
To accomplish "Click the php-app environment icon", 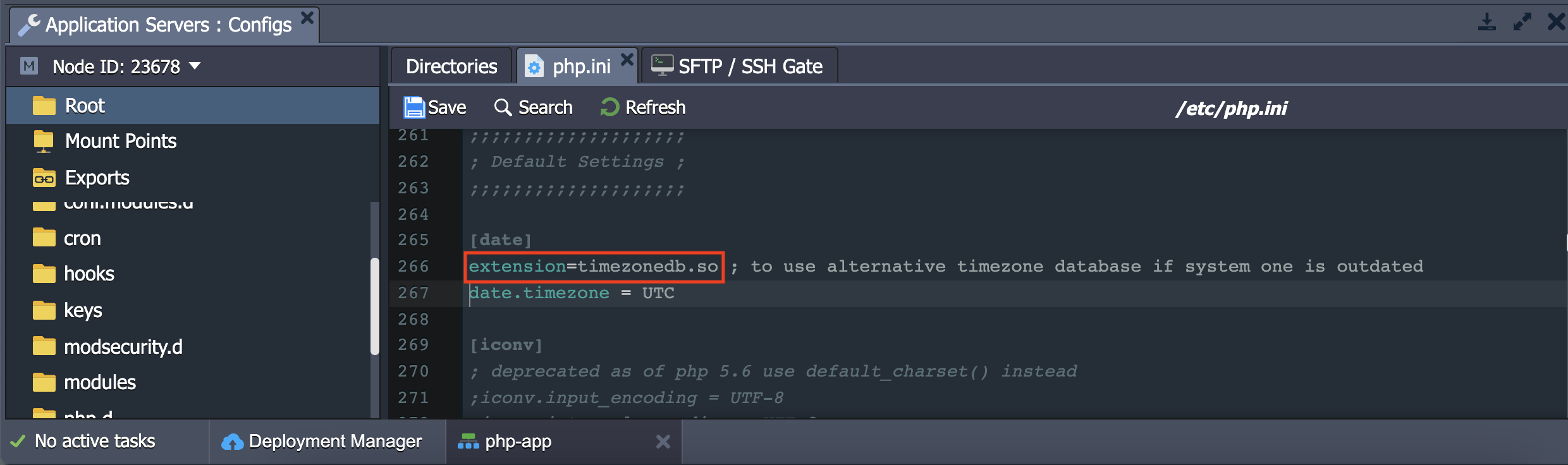I will pyautogui.click(x=468, y=442).
